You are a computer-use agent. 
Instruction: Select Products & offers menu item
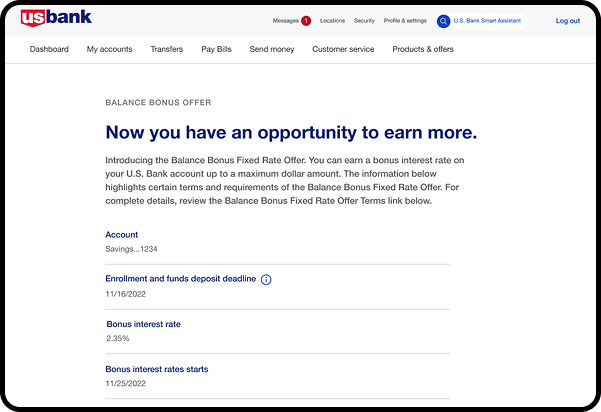point(422,49)
